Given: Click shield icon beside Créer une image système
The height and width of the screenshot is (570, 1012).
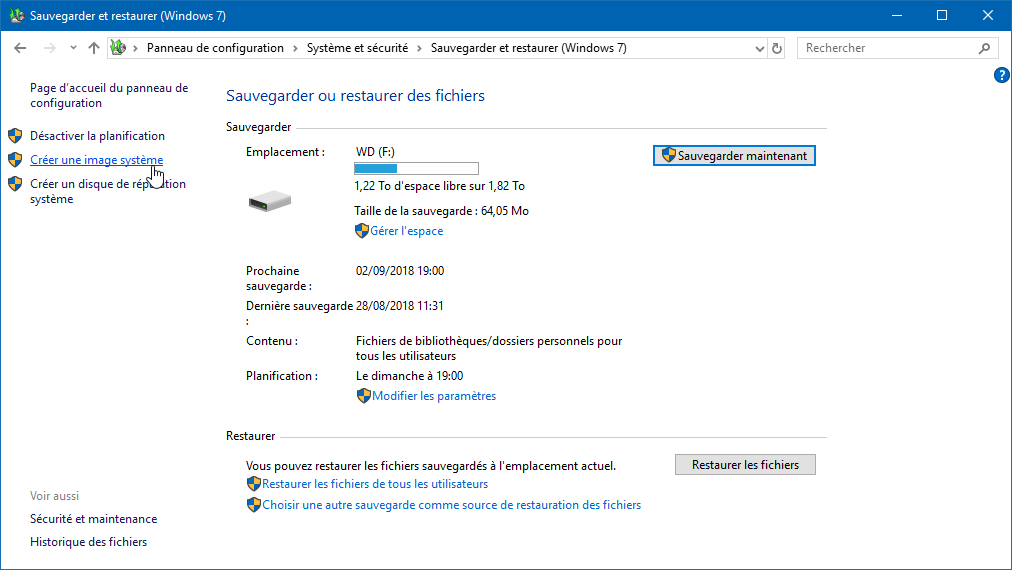Looking at the screenshot, I should pyautogui.click(x=15, y=159).
